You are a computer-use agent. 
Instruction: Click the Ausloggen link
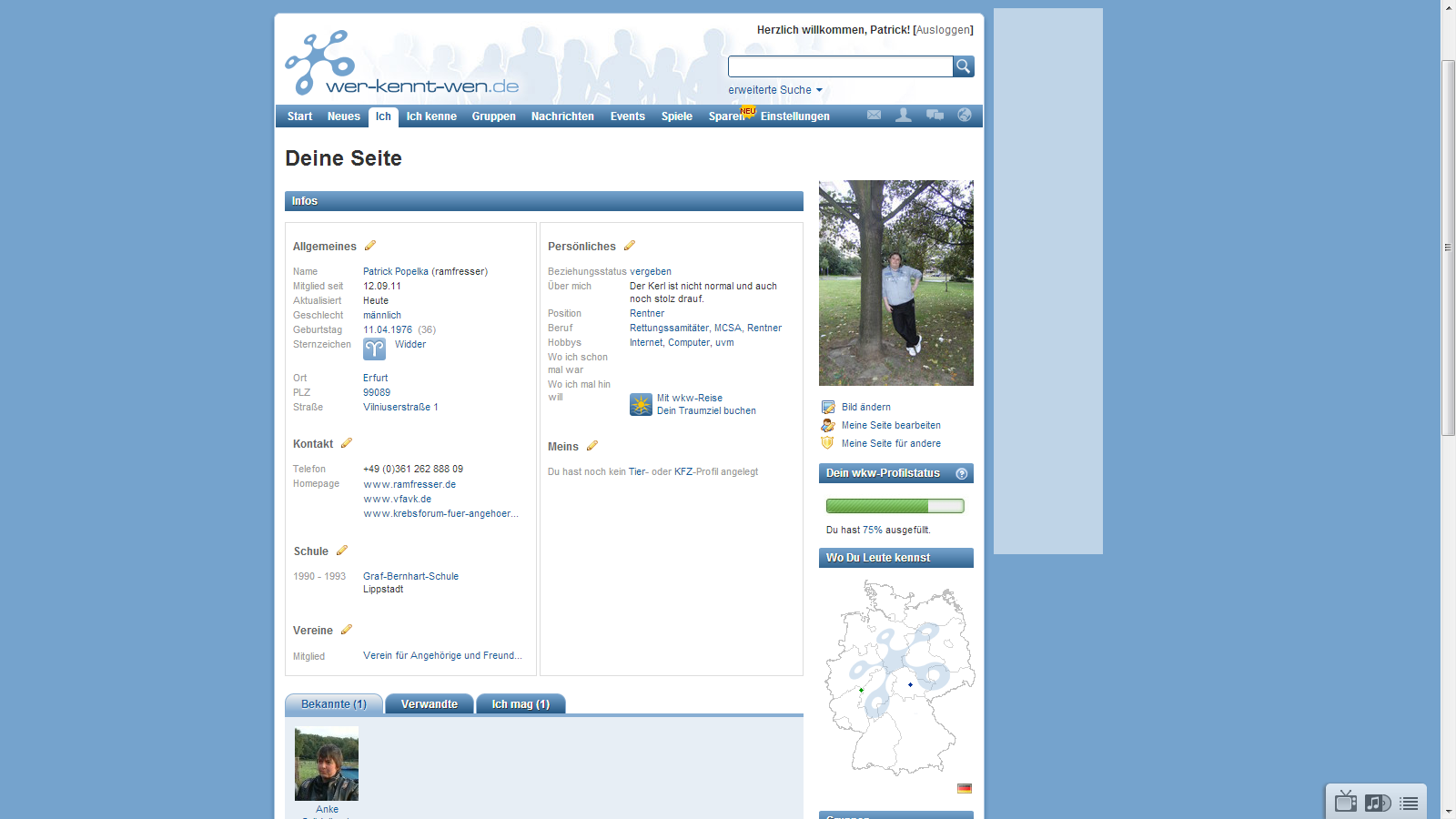coord(944,30)
